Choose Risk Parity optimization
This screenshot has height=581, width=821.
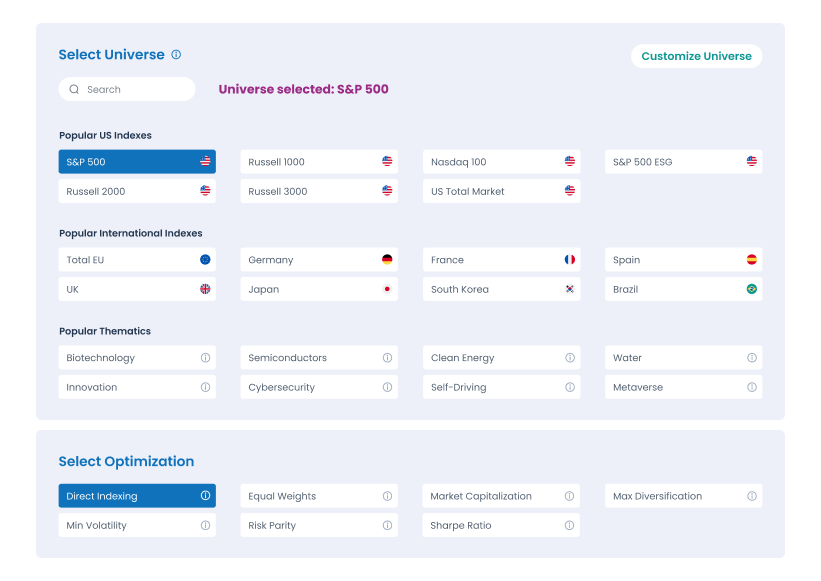[319, 525]
